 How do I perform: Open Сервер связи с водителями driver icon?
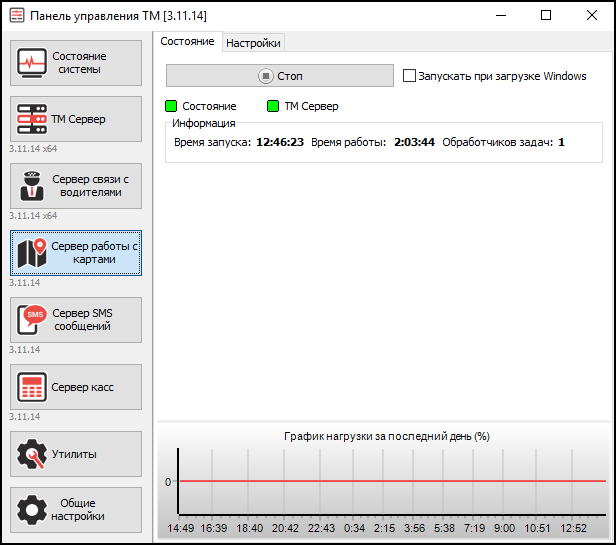[x=32, y=186]
